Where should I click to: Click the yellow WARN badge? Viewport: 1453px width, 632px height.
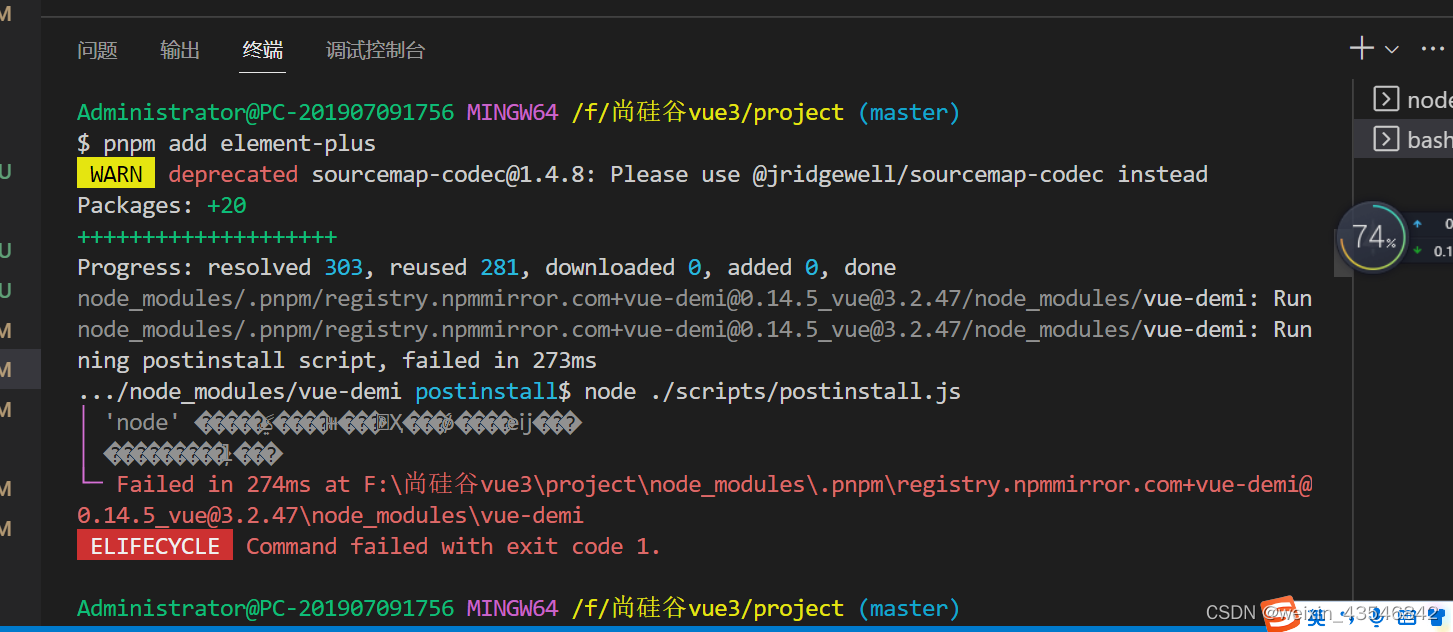pyautogui.click(x=116, y=174)
